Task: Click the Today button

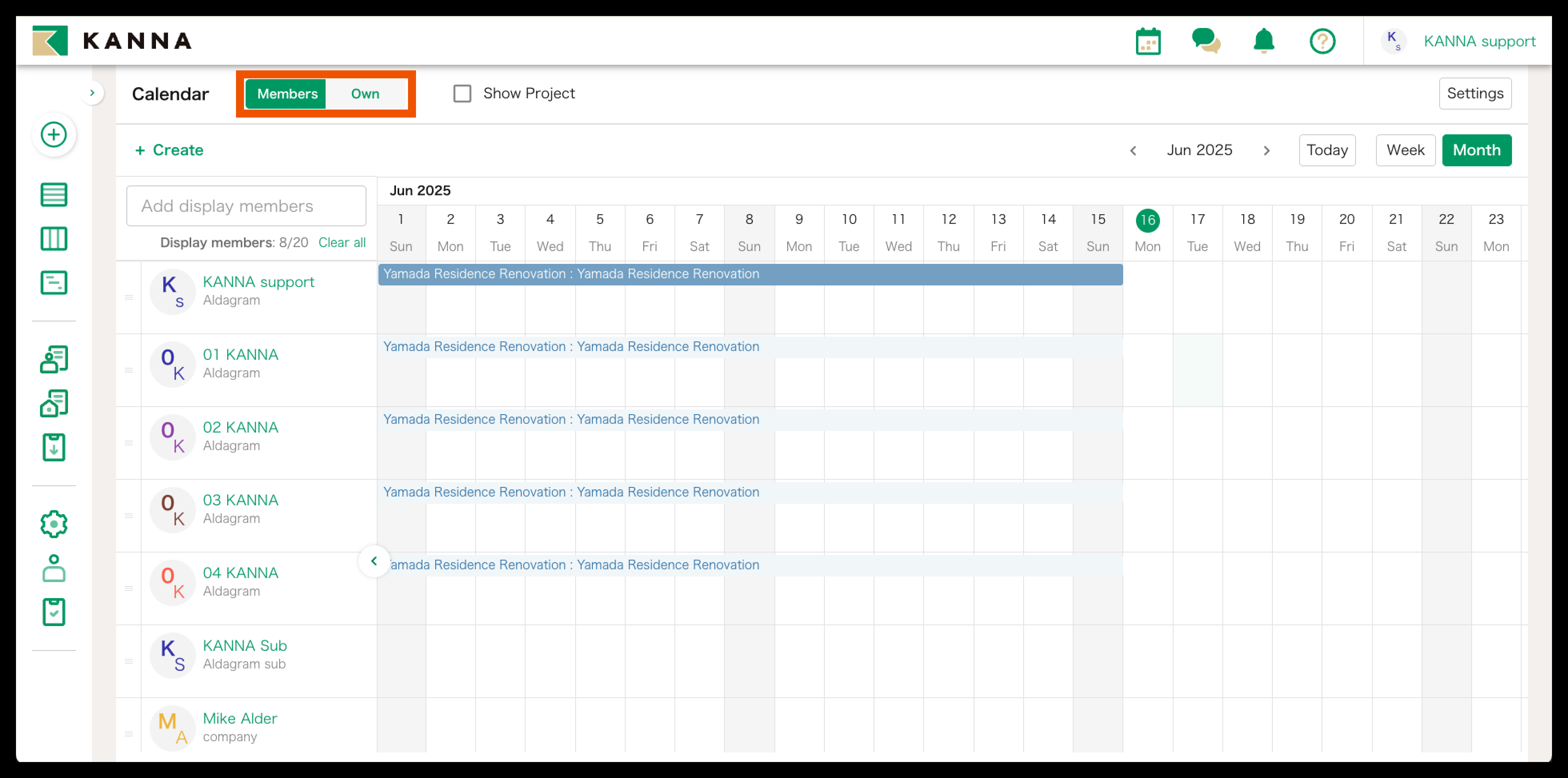Action: click(x=1326, y=150)
